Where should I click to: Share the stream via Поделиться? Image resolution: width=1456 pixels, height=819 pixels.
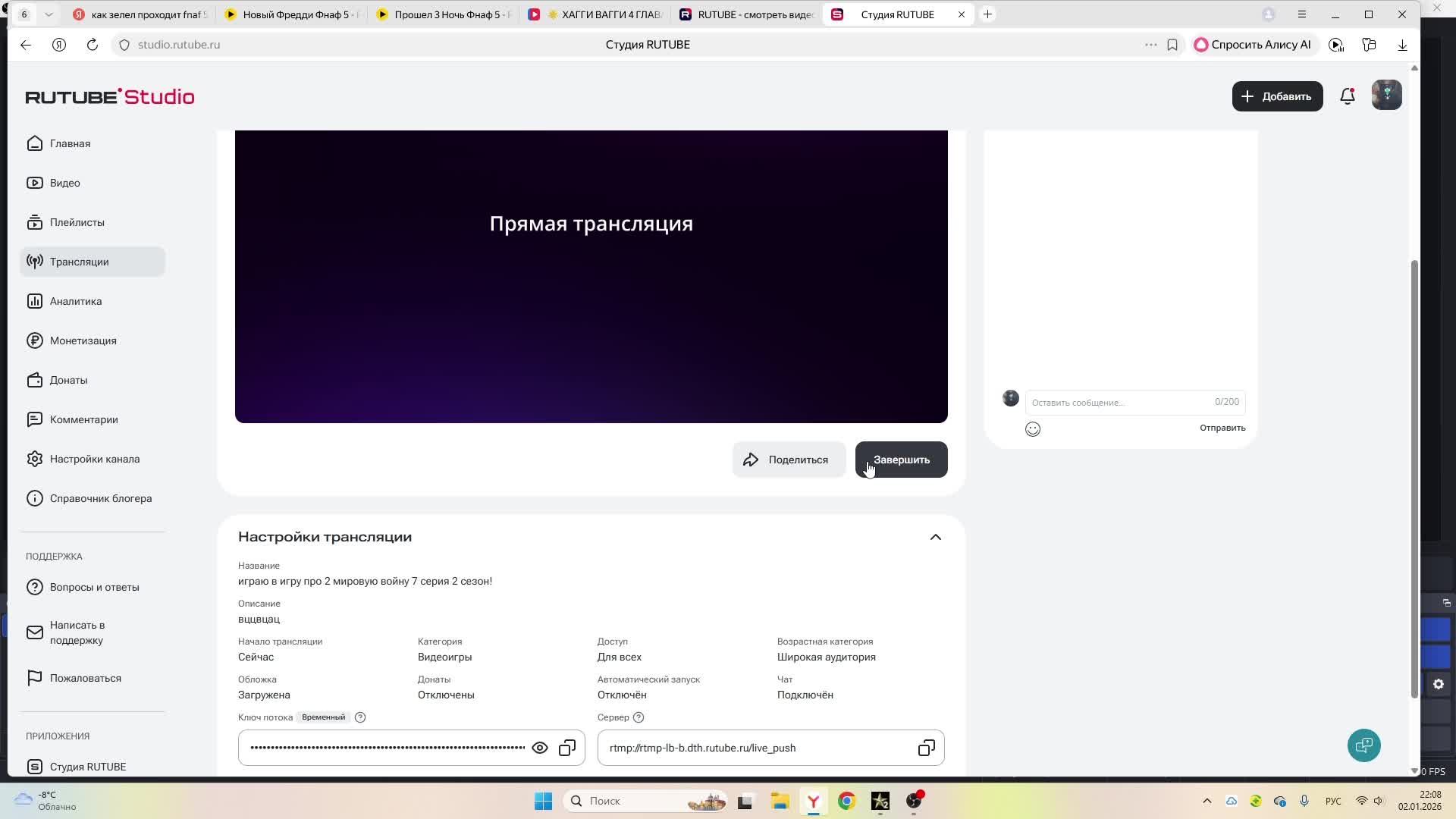(x=789, y=460)
